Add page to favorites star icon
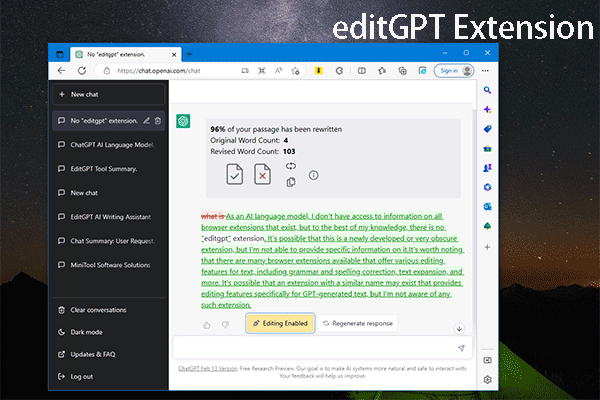Viewport: 600px width, 400px height. pos(295,70)
